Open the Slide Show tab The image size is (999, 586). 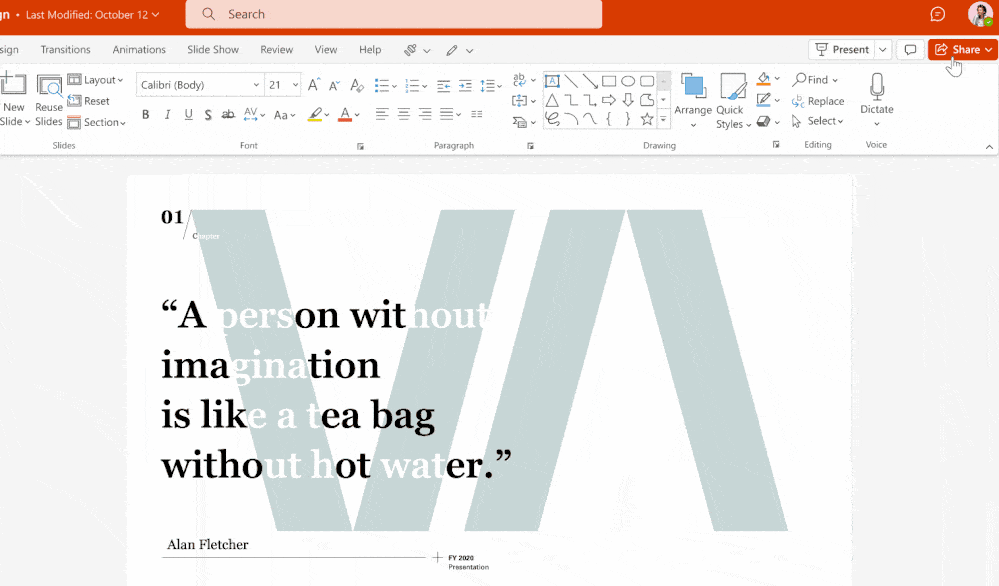click(212, 49)
